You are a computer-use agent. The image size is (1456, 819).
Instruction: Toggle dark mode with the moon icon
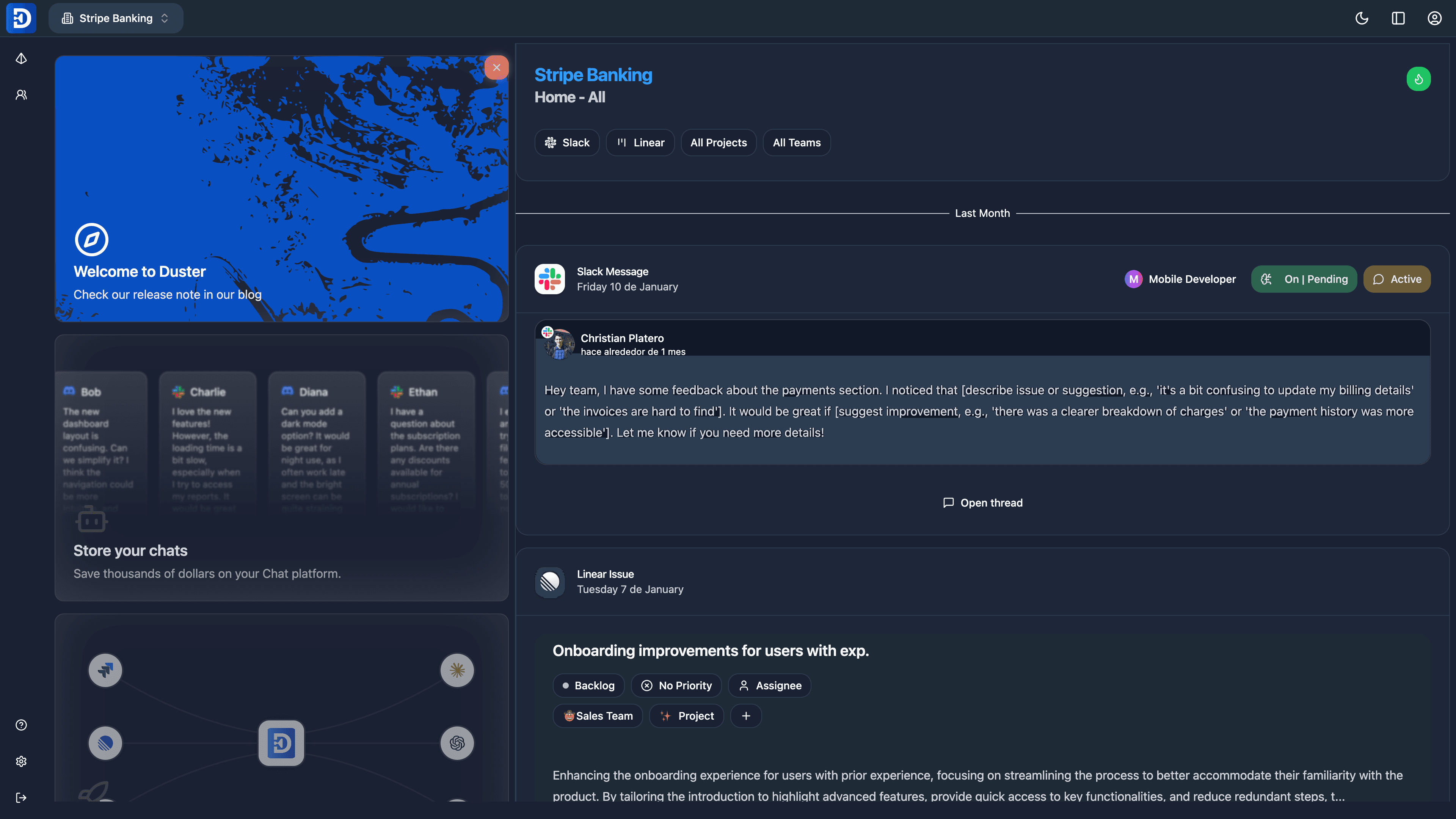tap(1362, 18)
